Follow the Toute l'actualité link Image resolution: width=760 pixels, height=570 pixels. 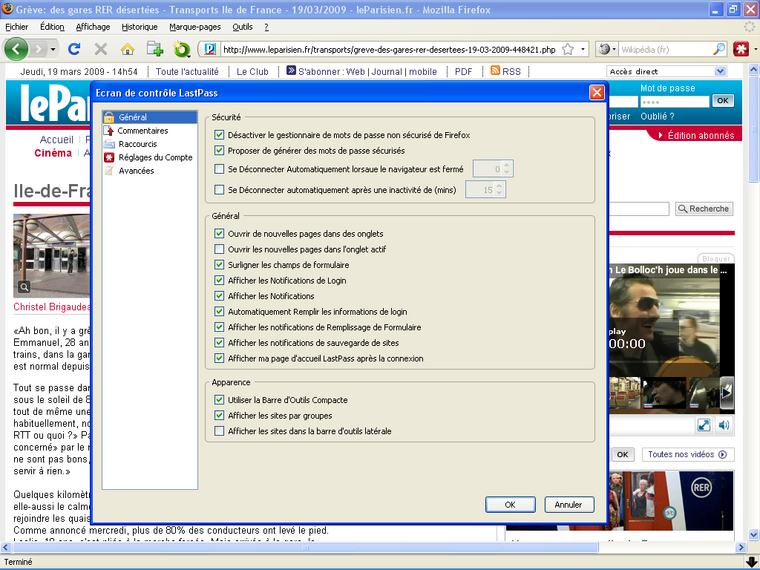[x=187, y=72]
